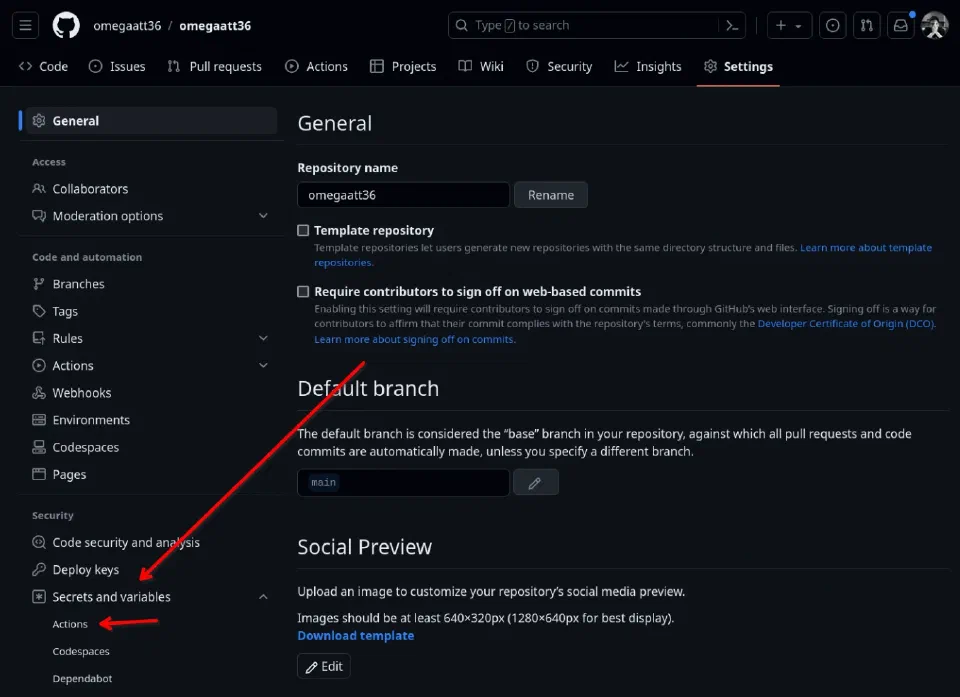Viewport: 960px width, 697px height.
Task: Switch to the Actions tab
Action: [x=316, y=66]
